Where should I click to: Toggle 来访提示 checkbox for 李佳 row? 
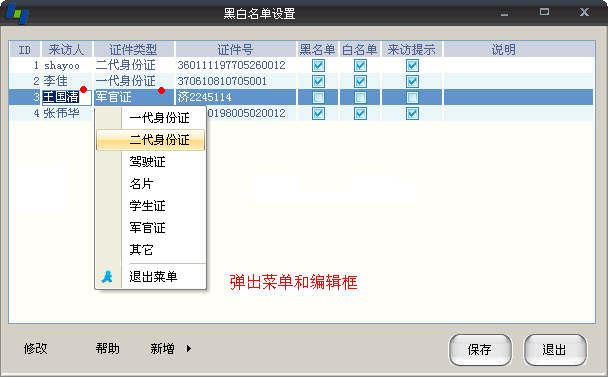coord(412,81)
